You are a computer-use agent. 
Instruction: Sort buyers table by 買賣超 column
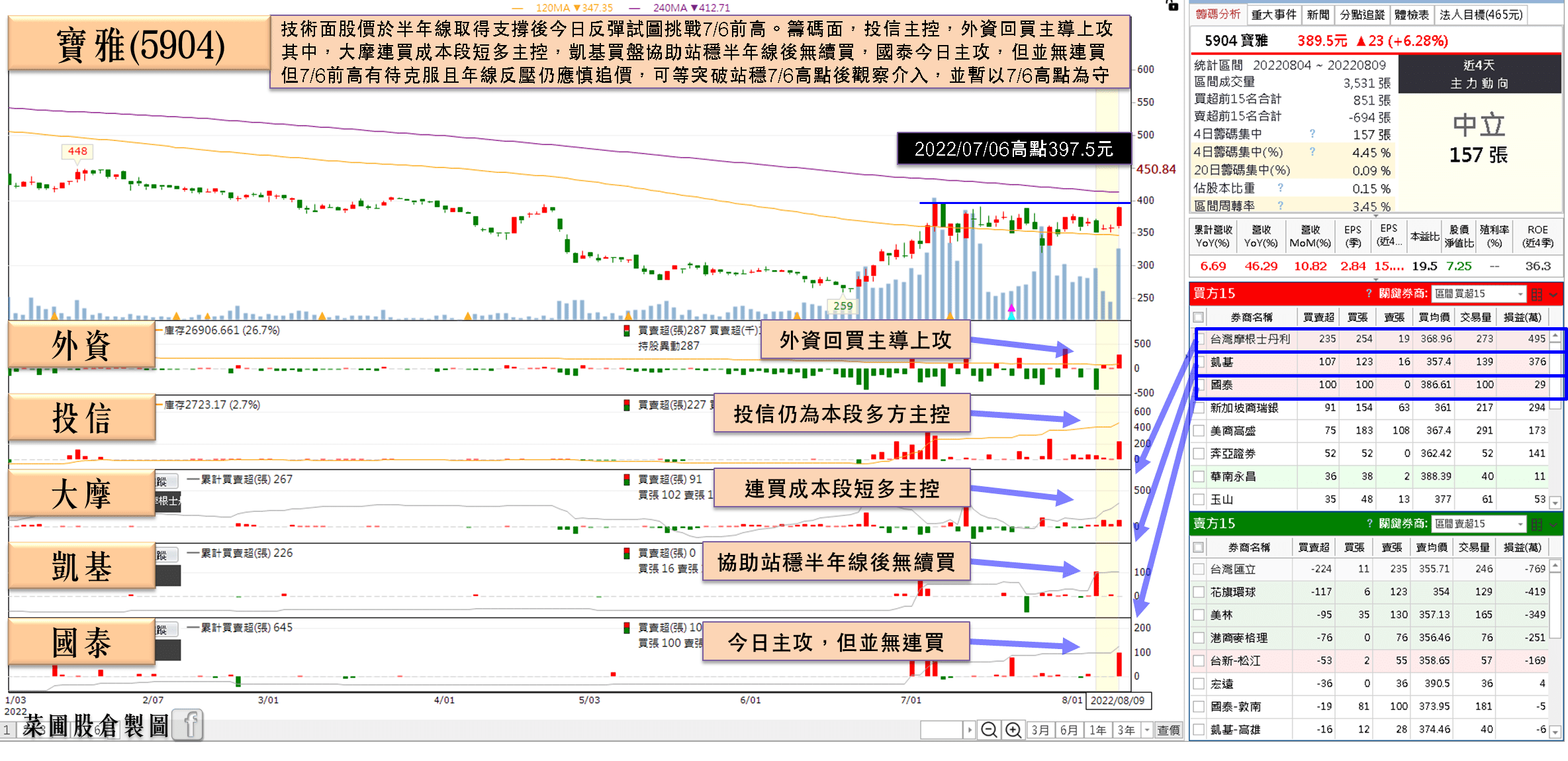pos(1318,317)
